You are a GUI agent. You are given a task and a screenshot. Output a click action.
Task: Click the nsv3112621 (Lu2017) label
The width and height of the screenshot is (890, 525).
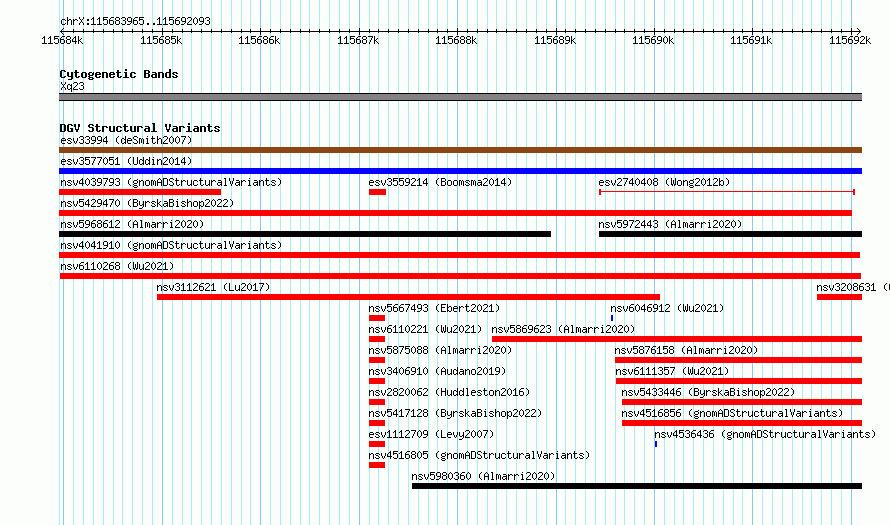click(x=213, y=287)
